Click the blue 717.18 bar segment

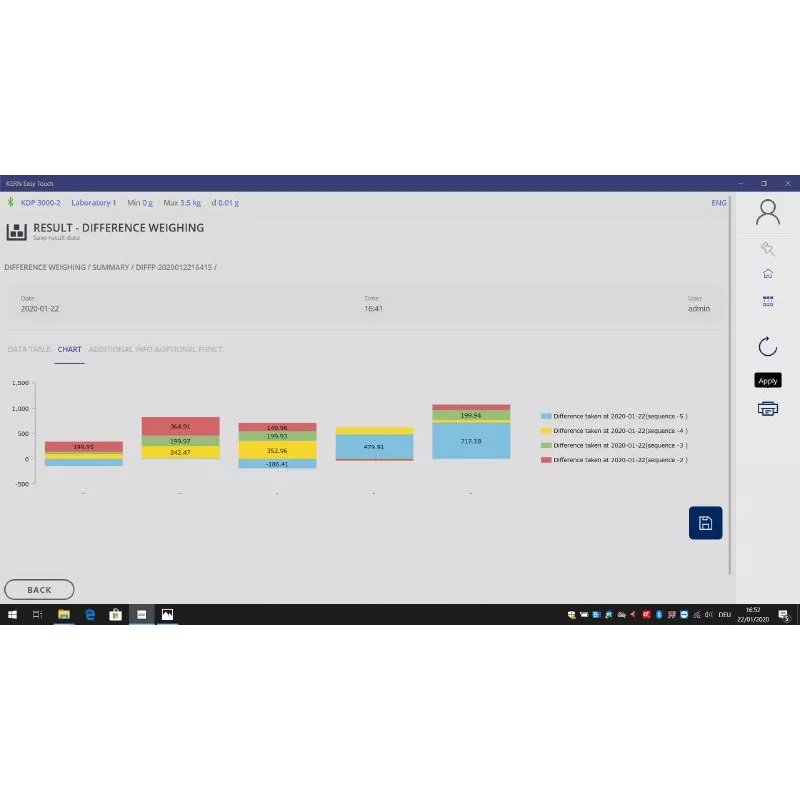[x=470, y=441]
